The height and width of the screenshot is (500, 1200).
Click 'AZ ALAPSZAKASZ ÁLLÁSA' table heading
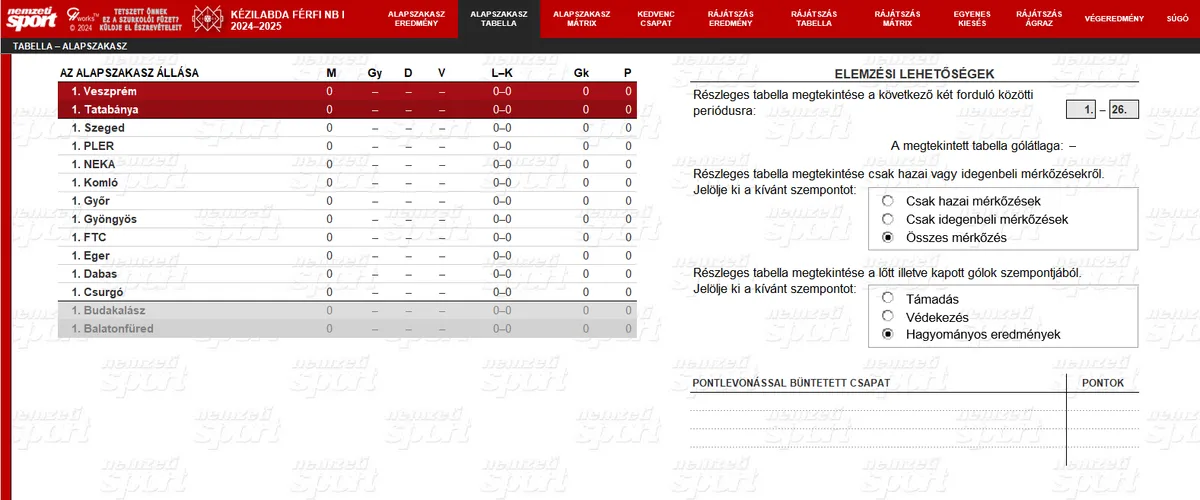130,73
